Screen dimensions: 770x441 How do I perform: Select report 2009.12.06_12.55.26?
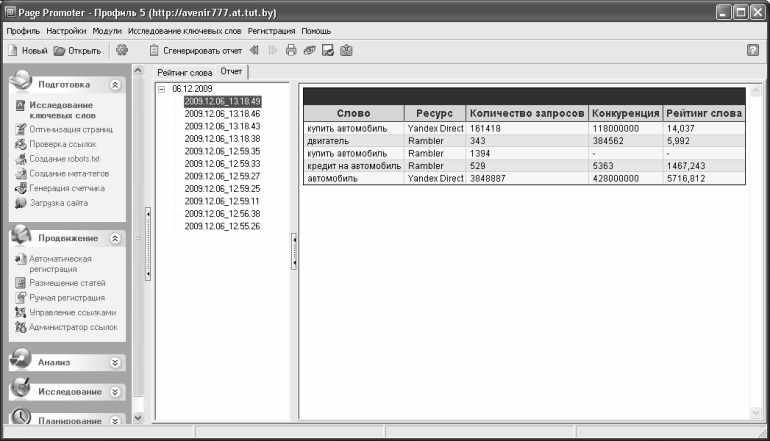click(x=222, y=226)
